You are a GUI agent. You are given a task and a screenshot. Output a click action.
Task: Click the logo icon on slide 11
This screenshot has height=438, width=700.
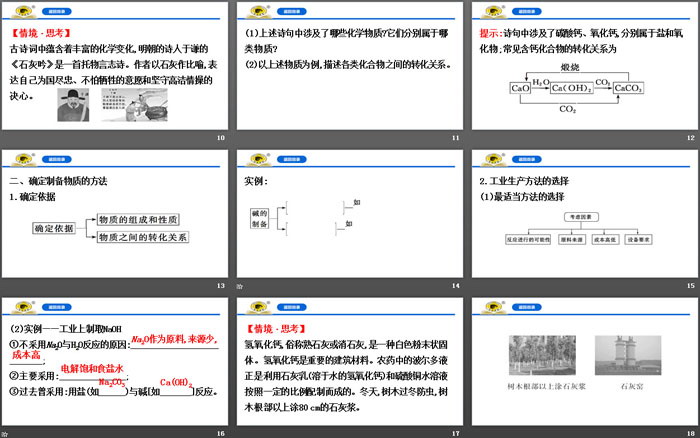(x=254, y=9)
